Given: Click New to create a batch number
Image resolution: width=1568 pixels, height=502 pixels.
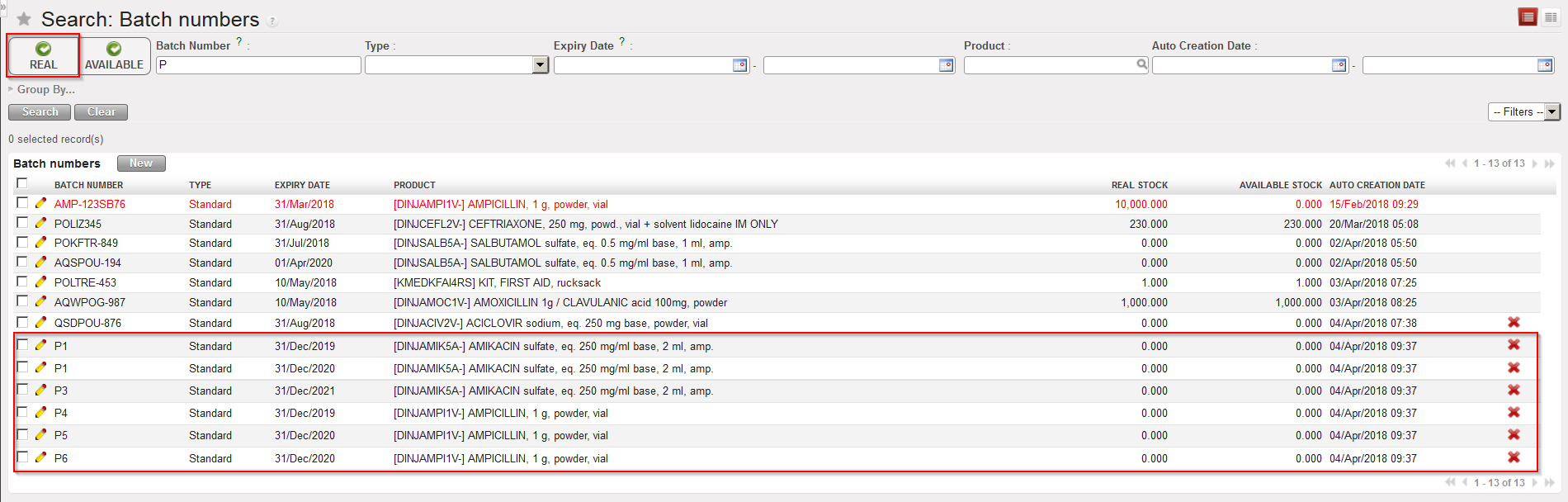Looking at the screenshot, I should click(x=141, y=163).
